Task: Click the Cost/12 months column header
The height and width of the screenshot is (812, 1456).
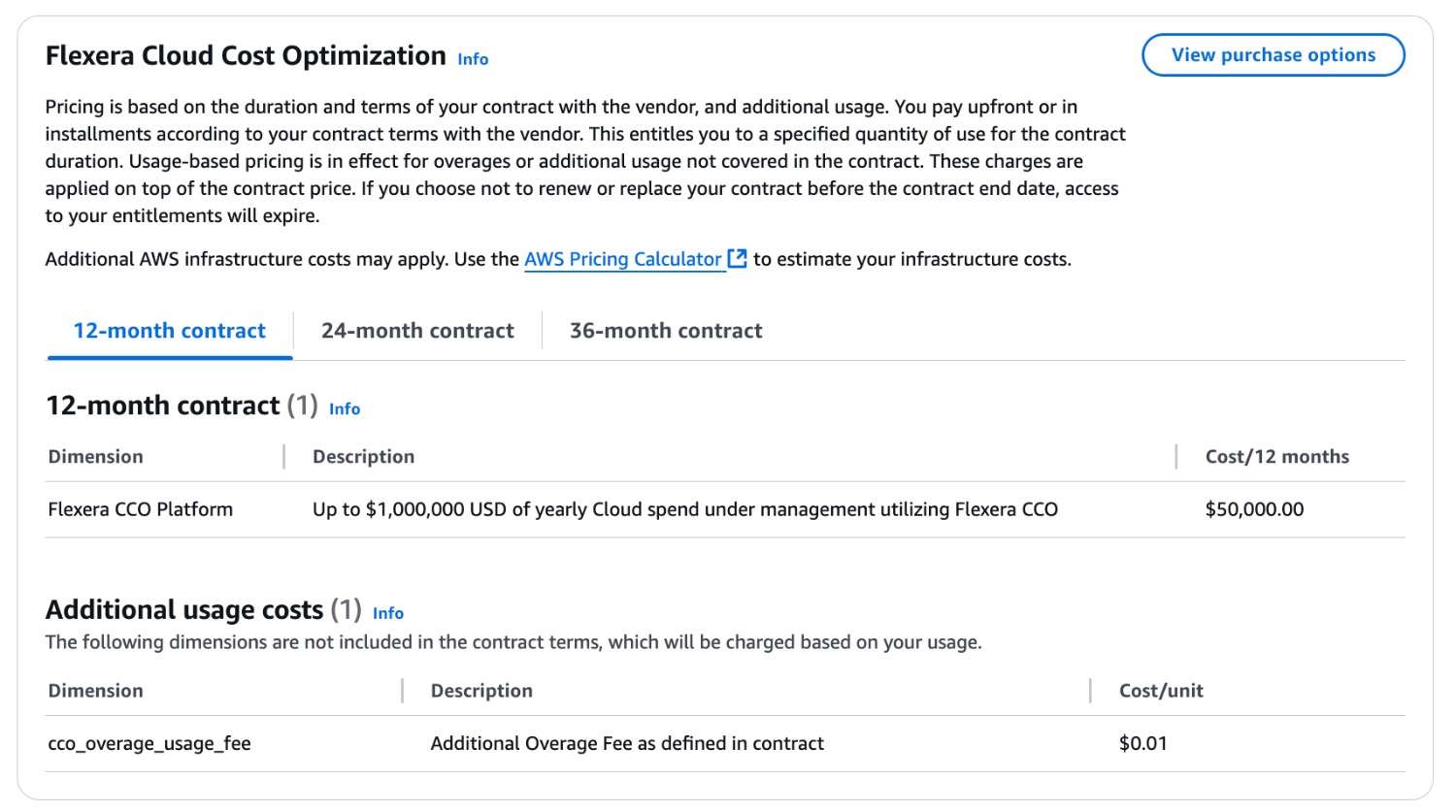Action: [x=1276, y=456]
